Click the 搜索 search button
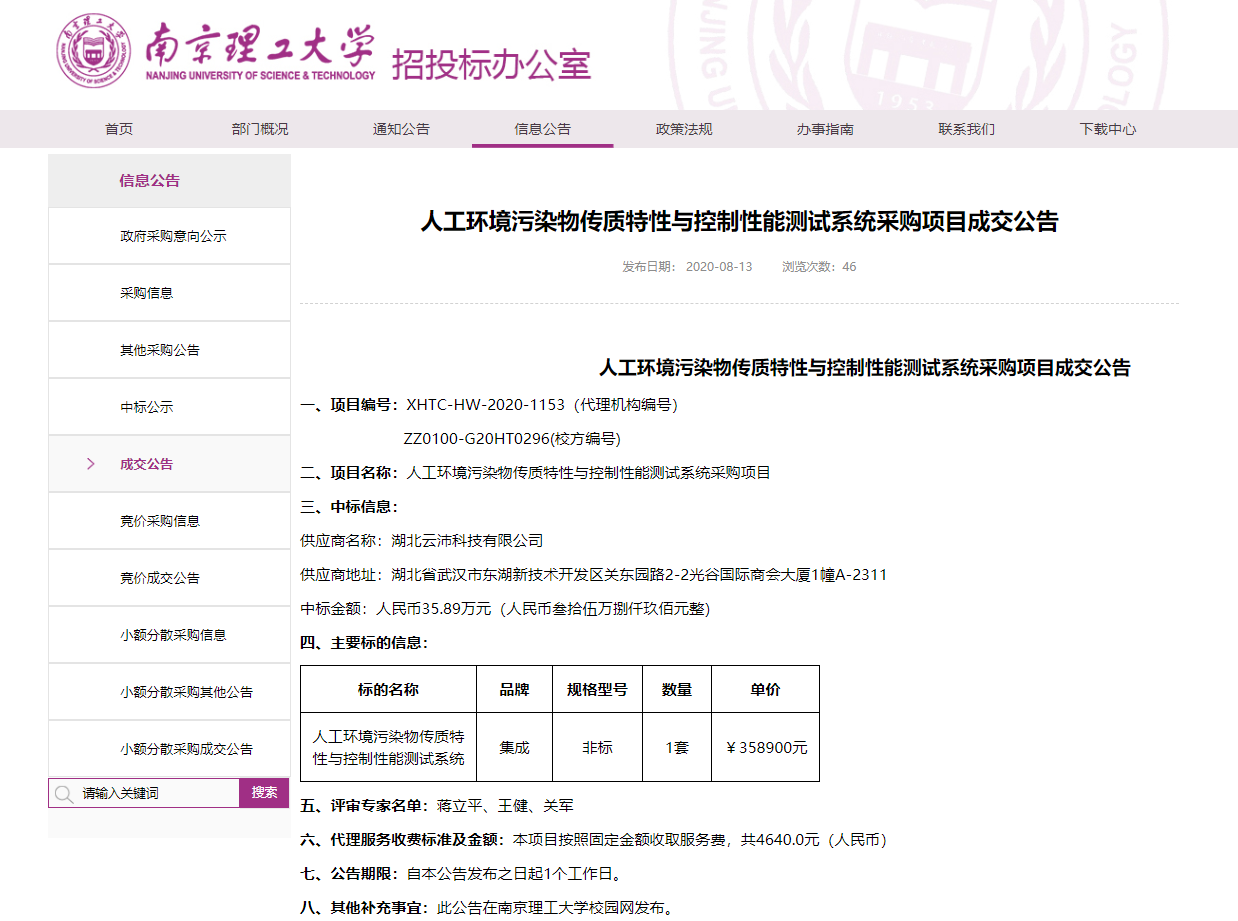The height and width of the screenshot is (921, 1238). 264,793
